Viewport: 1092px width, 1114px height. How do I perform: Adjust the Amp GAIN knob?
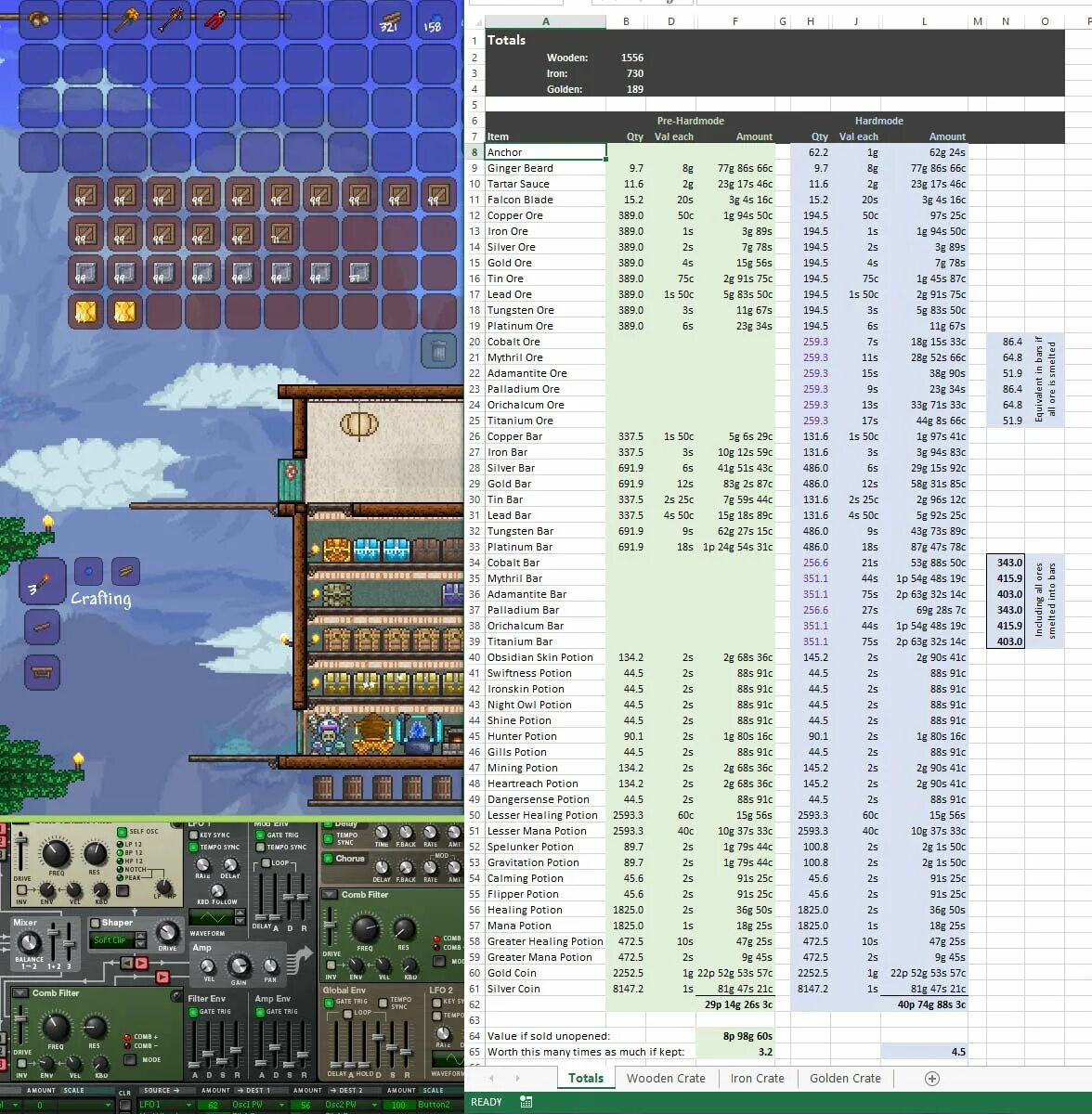(239, 966)
